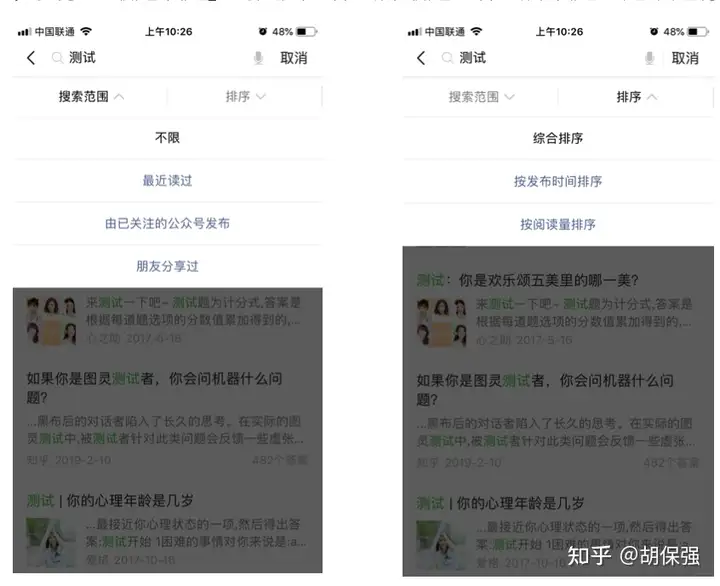Tap the WiFi icon on right status bar
Image resolution: width=720 pixels, height=586 pixels.
pyautogui.click(x=477, y=31)
